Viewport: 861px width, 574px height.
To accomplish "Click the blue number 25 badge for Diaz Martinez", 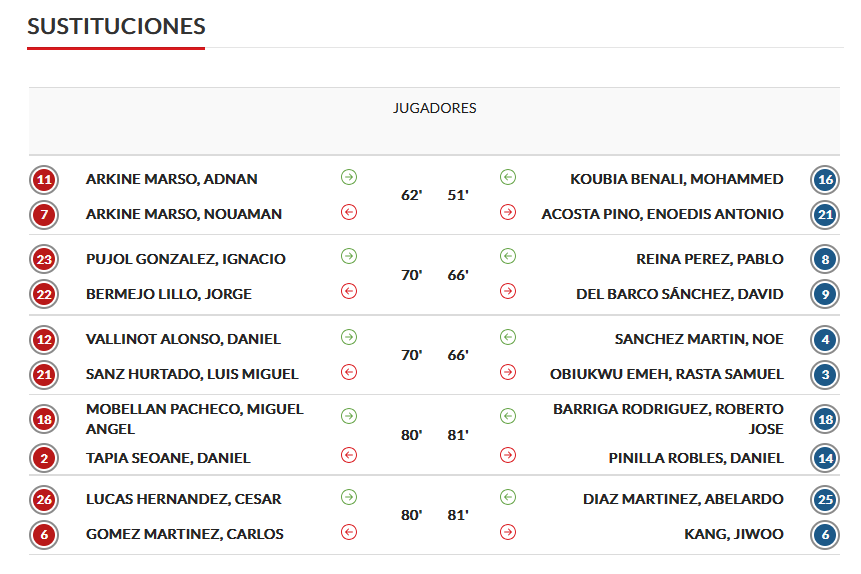I will tap(825, 500).
